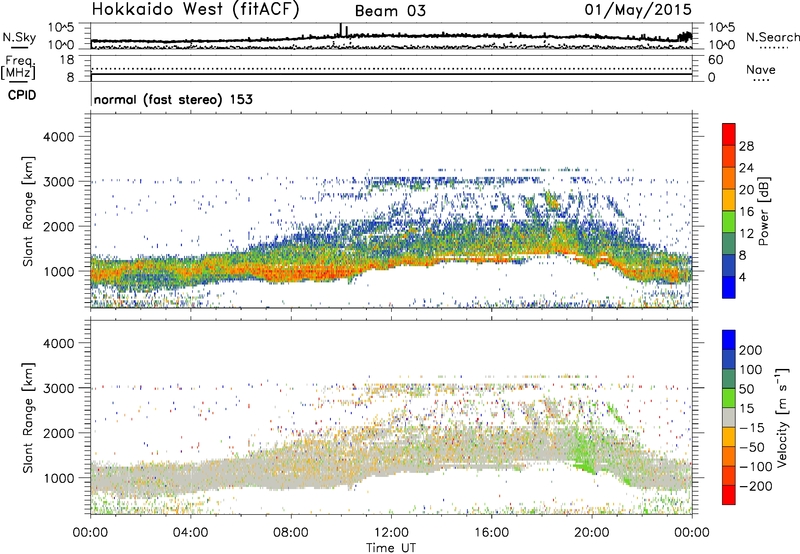The height and width of the screenshot is (554, 800).
Task: Click the '4000' tick of the power panel
Action: click(58, 137)
